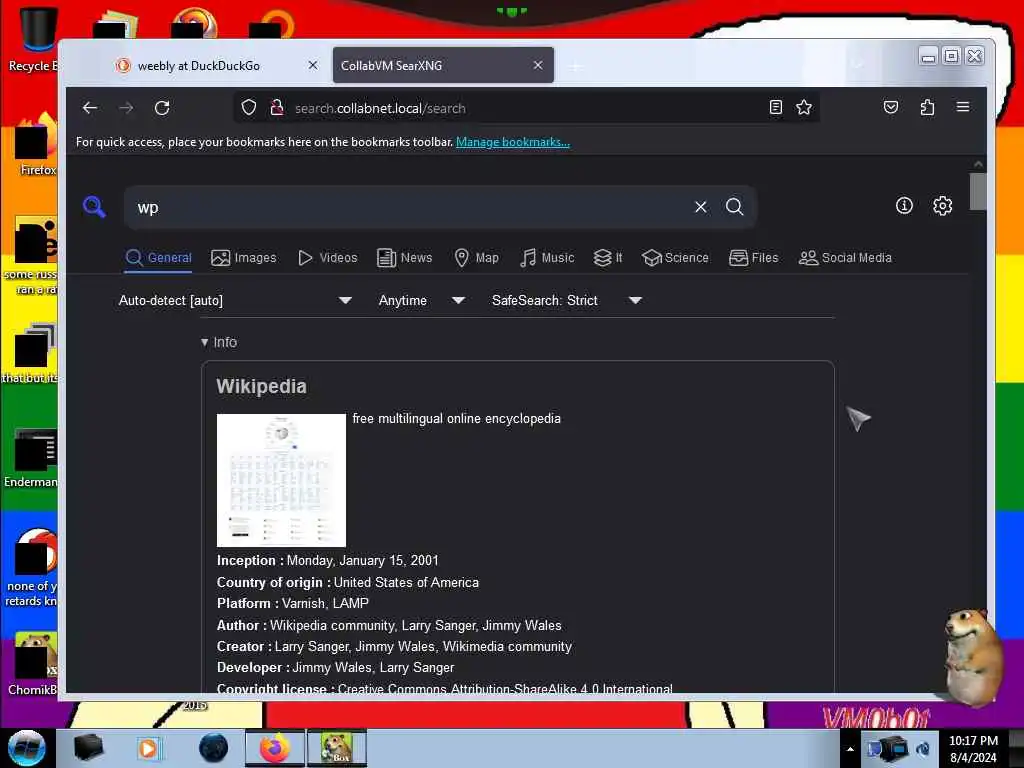The width and height of the screenshot is (1024, 768).
Task: Click the 'Varnish, LAMP' platform text
Action: [325, 603]
